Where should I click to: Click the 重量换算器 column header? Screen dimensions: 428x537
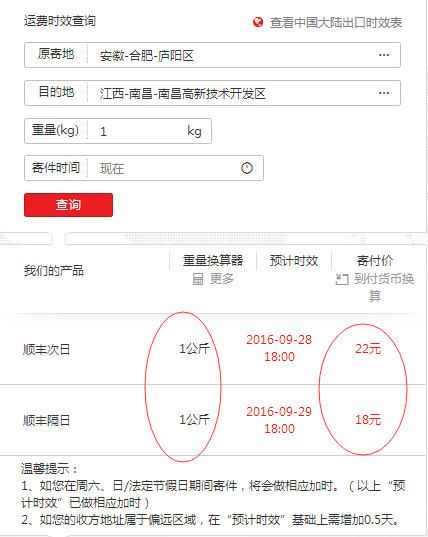tap(213, 261)
